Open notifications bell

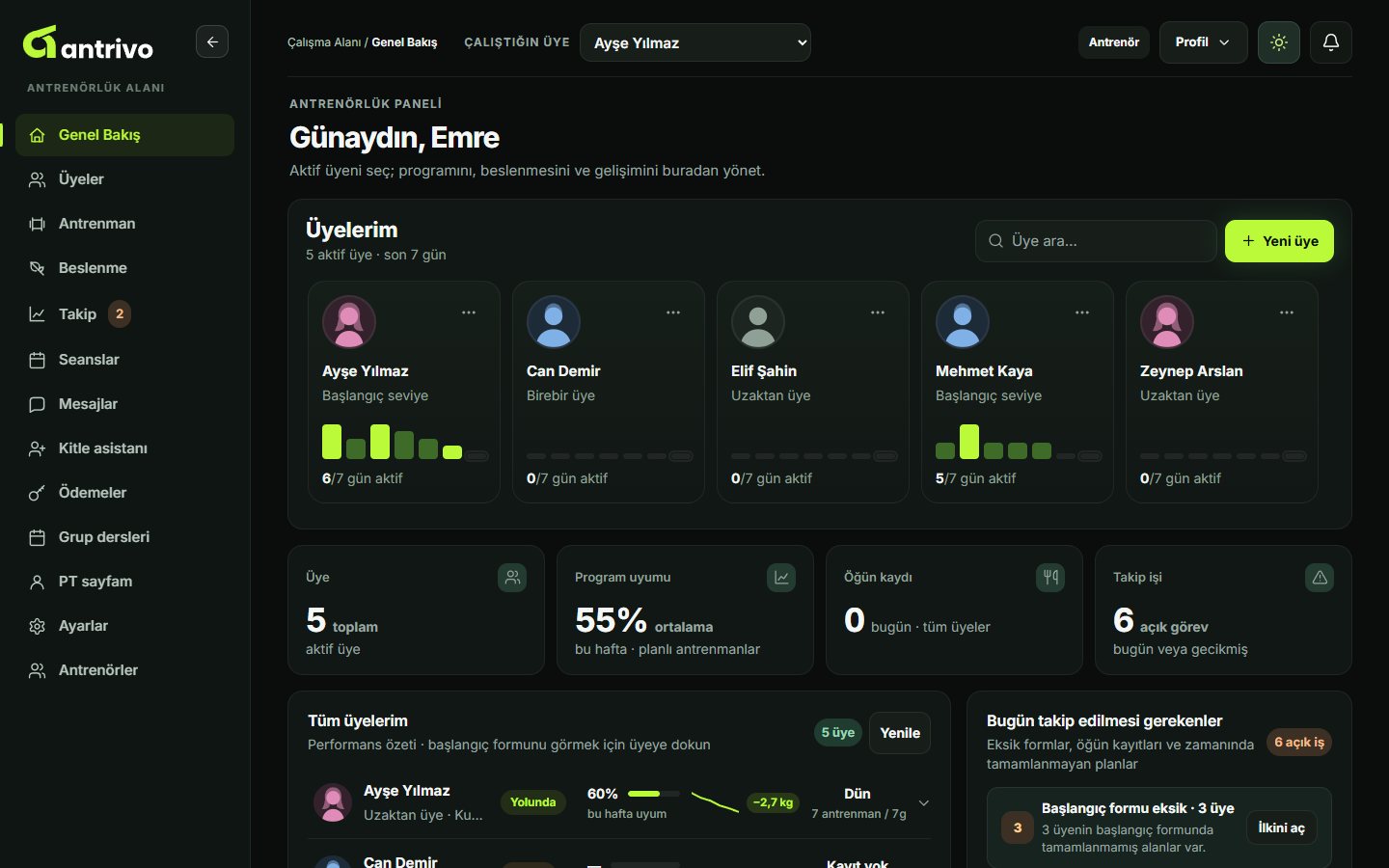point(1331,42)
